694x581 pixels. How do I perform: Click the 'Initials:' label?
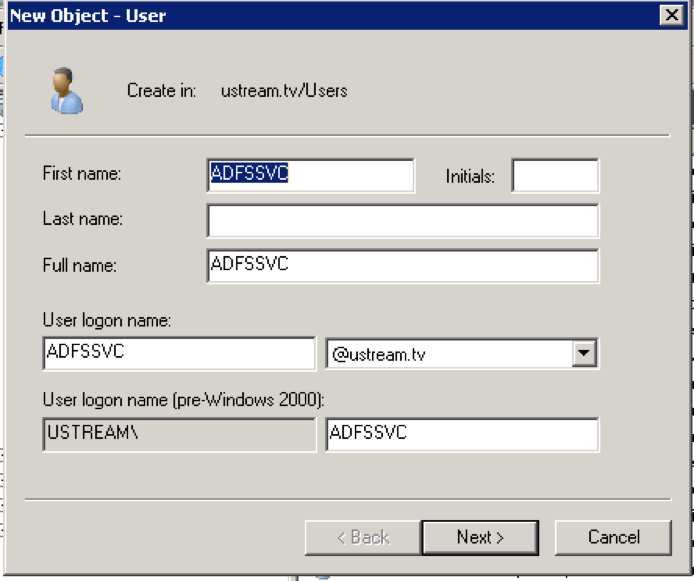click(x=470, y=177)
